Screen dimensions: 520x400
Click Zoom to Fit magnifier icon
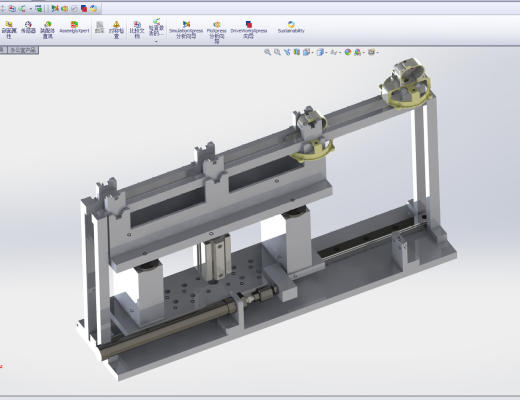point(267,52)
